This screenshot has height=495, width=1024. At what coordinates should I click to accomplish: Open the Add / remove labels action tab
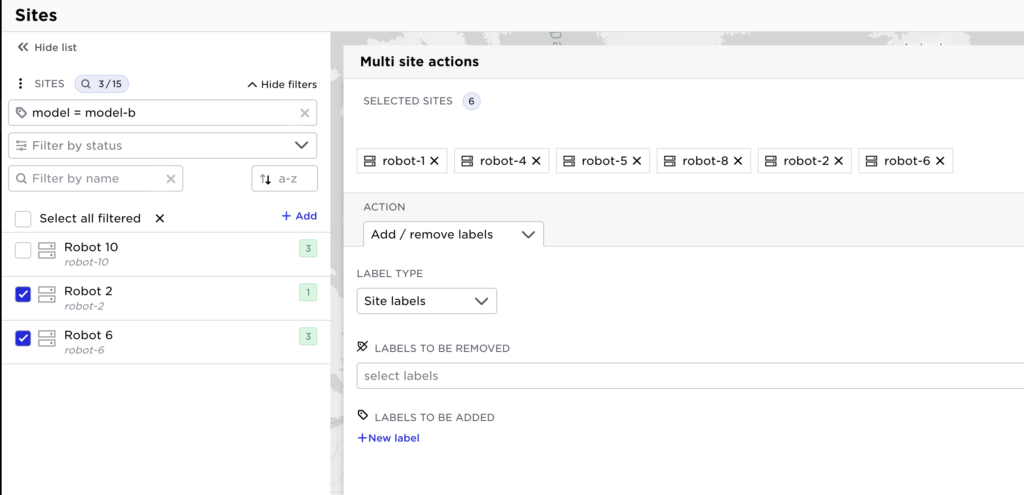click(x=453, y=235)
